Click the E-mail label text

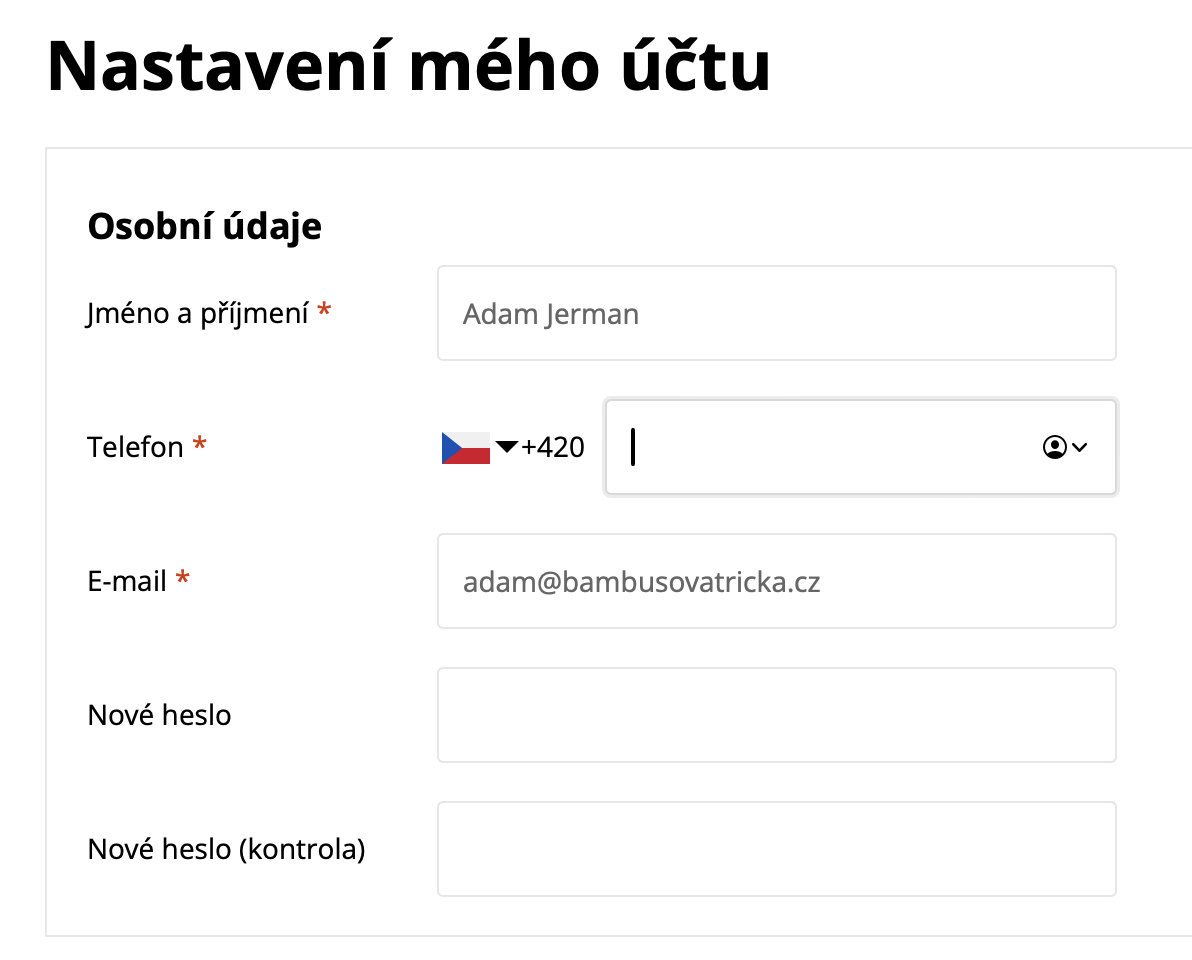pyautogui.click(x=127, y=581)
